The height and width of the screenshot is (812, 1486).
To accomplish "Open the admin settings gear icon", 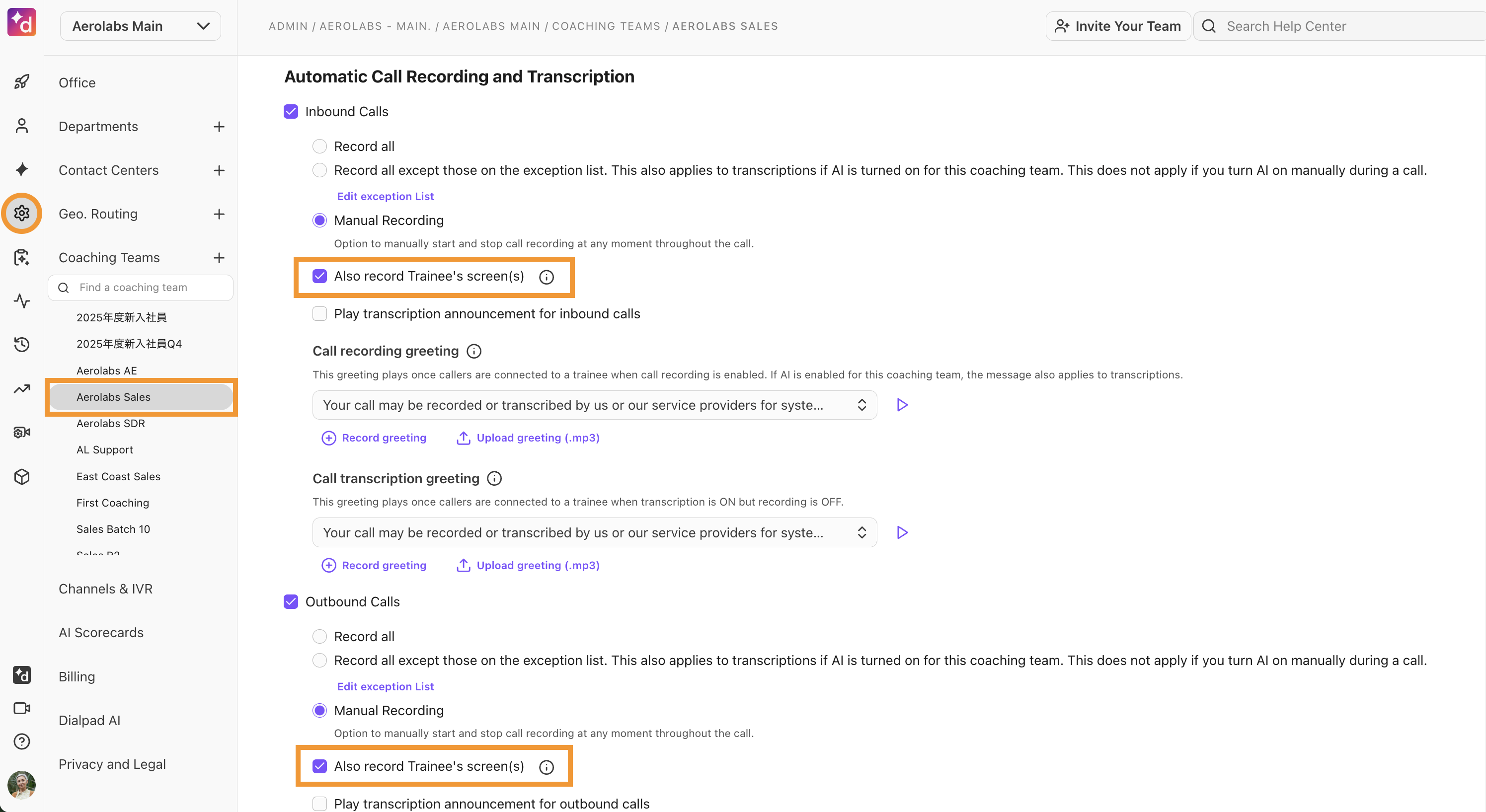I will coord(21,214).
